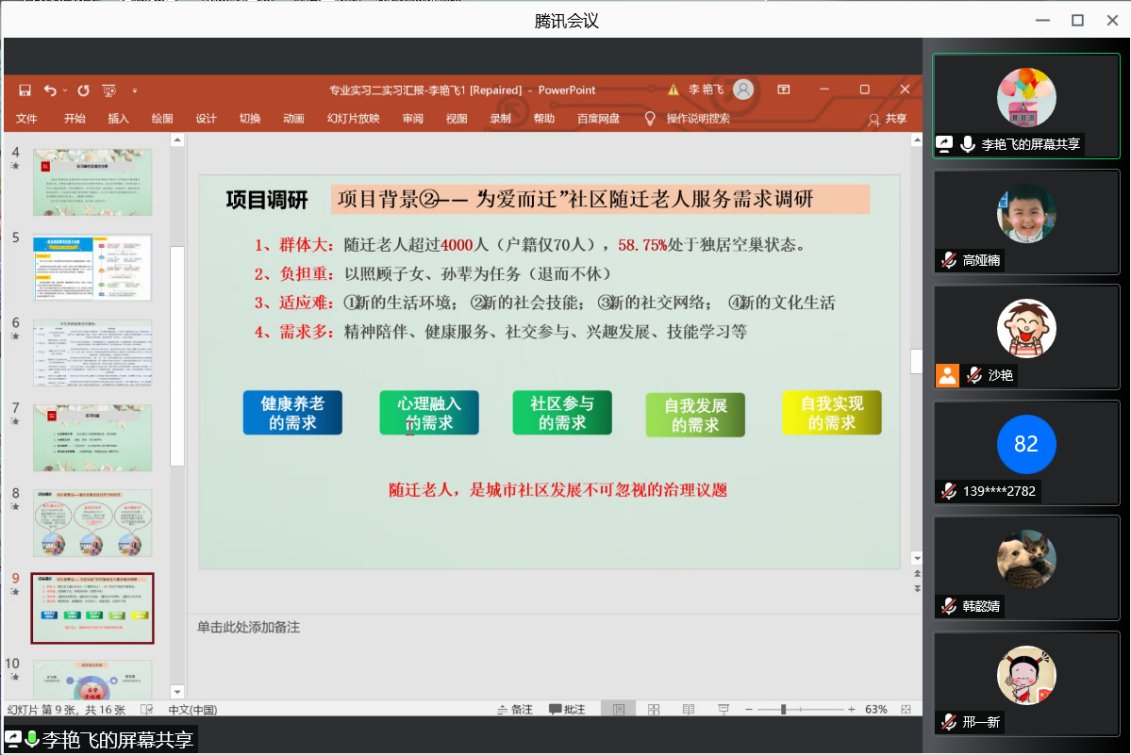Click 中文(中国) language indicator
Image resolution: width=1131 pixels, height=755 pixels.
point(193,710)
